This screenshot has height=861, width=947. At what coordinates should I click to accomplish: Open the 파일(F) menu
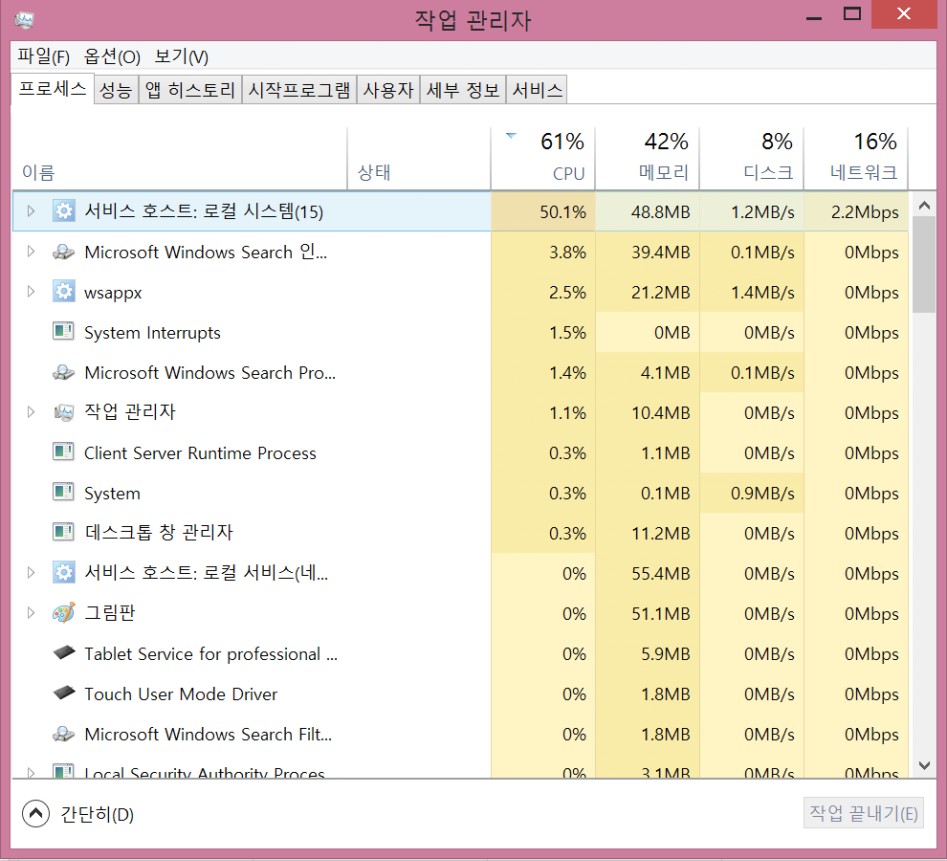pyautogui.click(x=43, y=57)
